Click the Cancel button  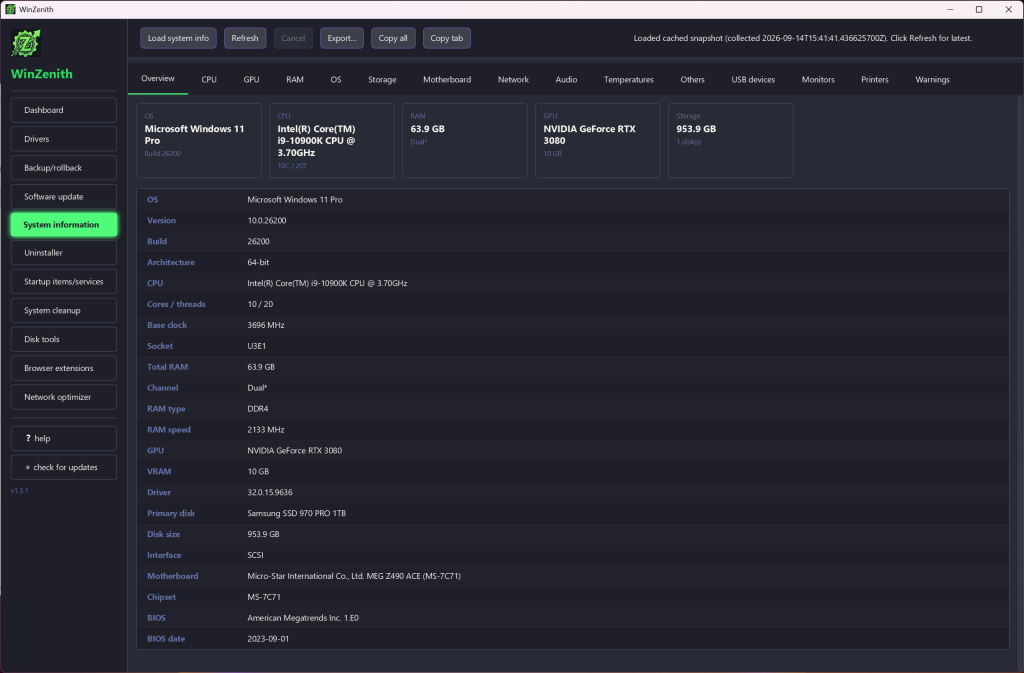click(x=293, y=38)
